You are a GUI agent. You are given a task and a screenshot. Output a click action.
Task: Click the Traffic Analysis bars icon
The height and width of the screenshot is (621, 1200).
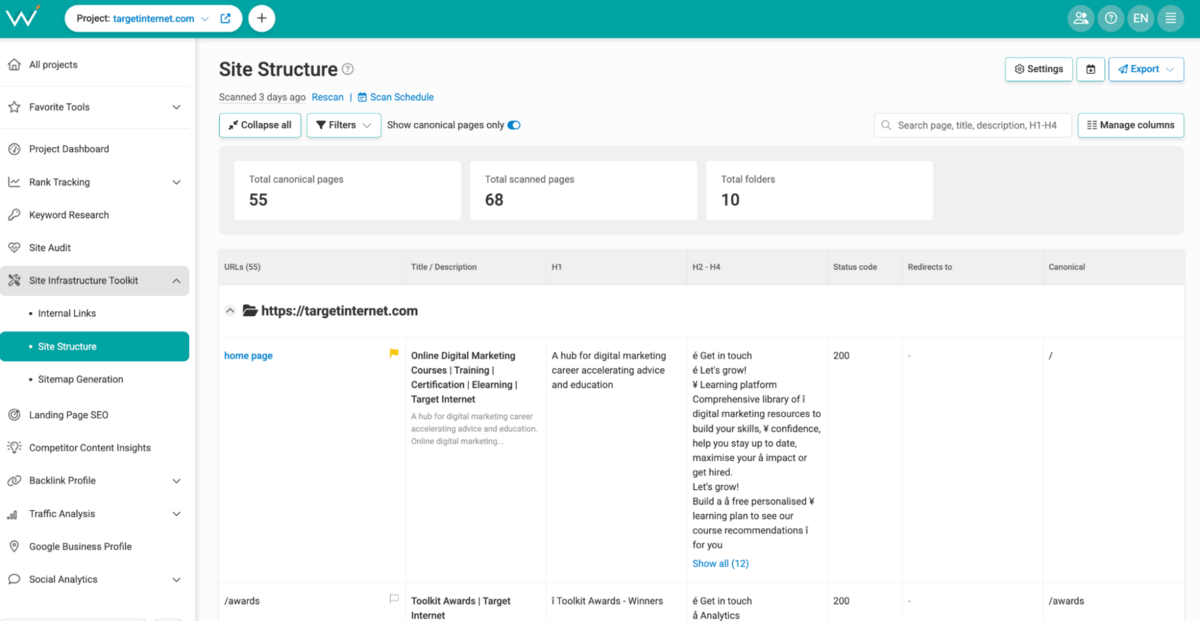(14, 514)
